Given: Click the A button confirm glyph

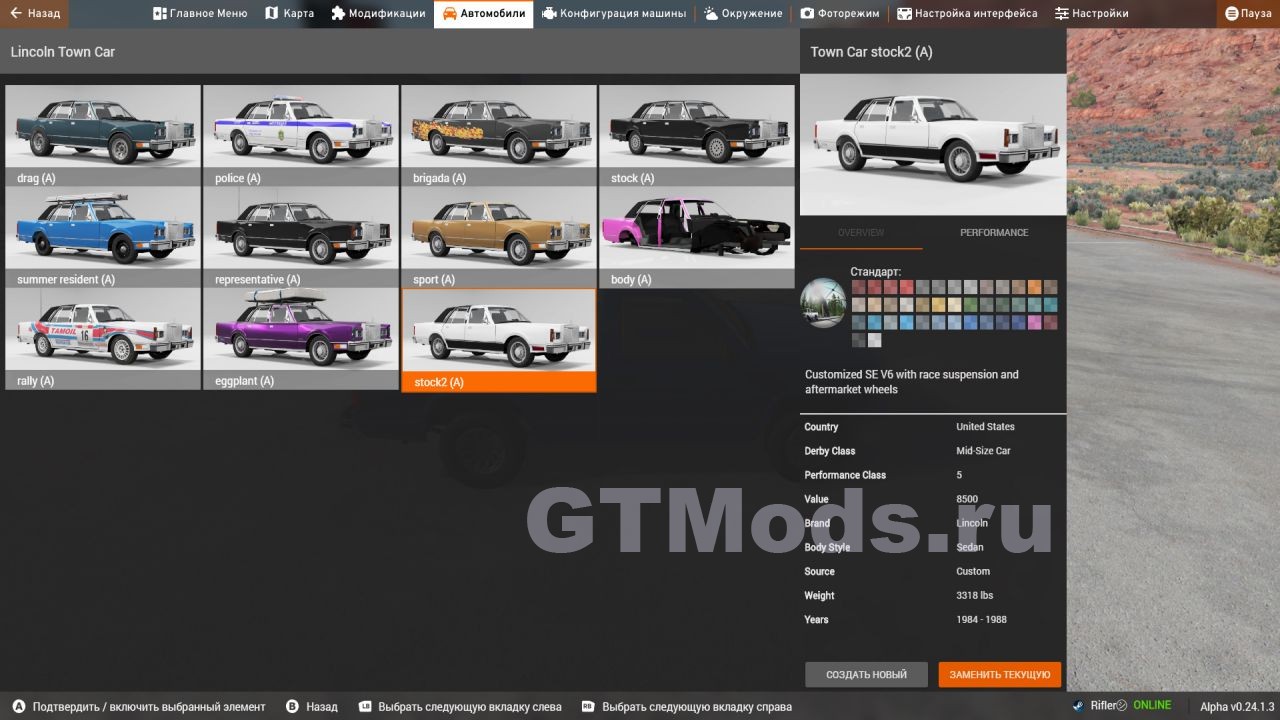Looking at the screenshot, I should (x=18, y=706).
